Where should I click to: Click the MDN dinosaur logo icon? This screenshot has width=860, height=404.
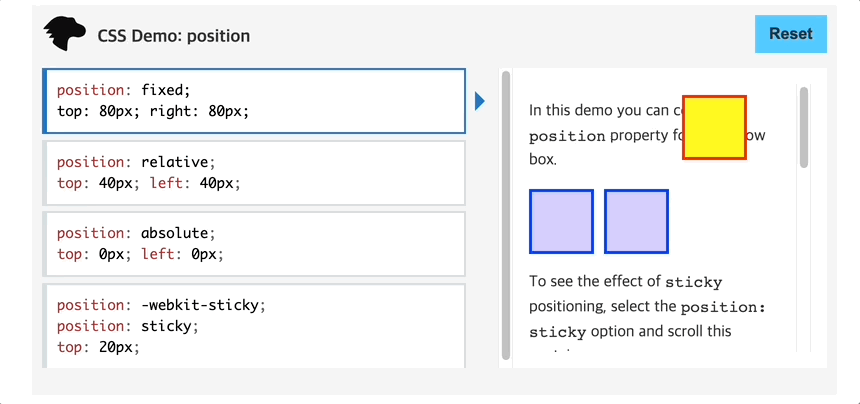coord(65,34)
